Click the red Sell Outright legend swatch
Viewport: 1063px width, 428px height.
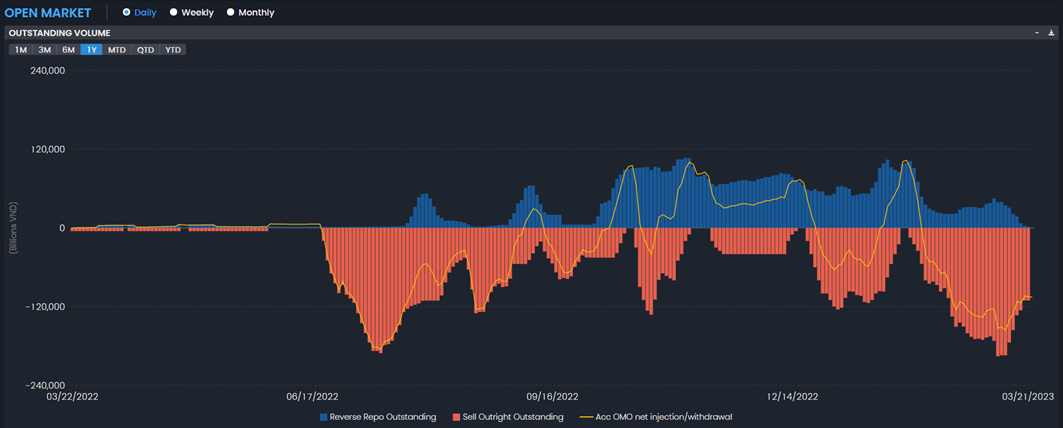pos(457,417)
